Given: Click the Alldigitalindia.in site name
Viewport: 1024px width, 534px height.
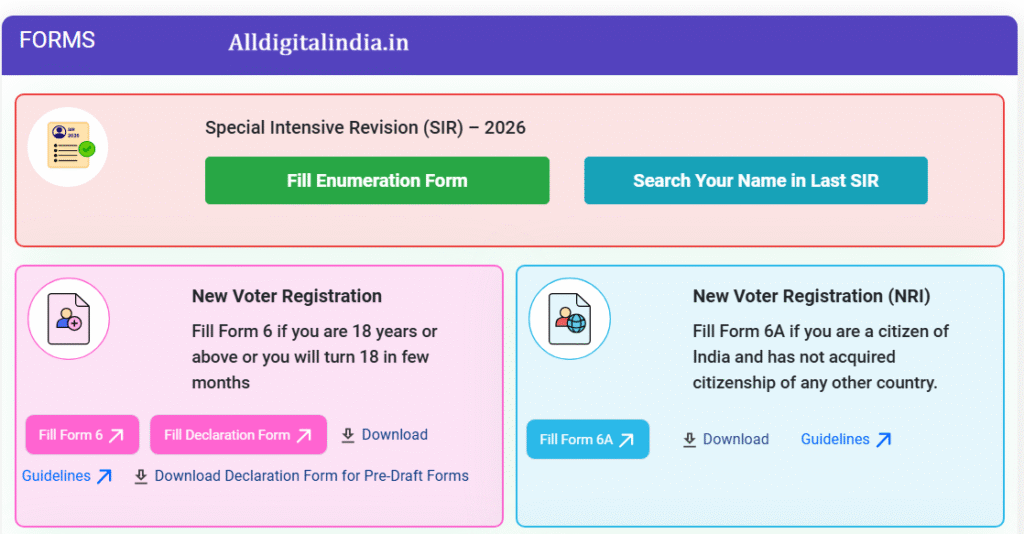Looking at the screenshot, I should coord(318,42).
